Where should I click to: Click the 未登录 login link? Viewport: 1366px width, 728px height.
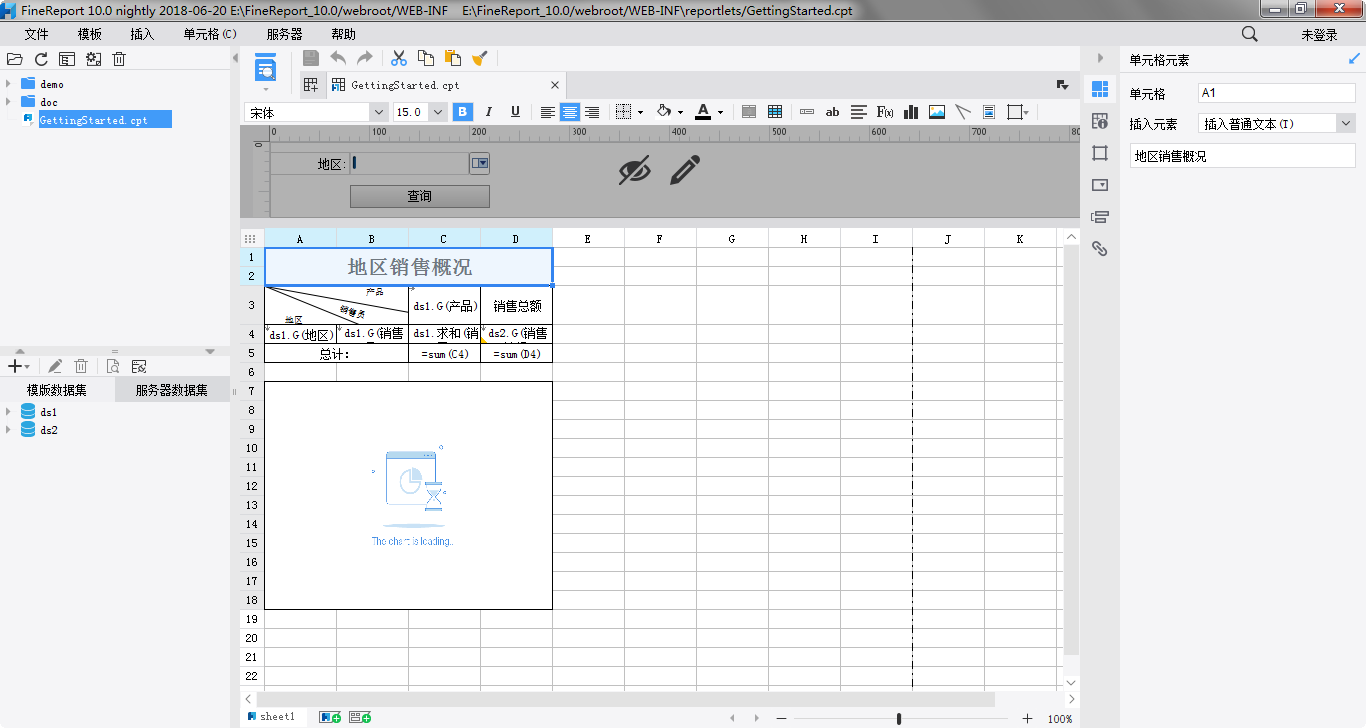click(1319, 34)
